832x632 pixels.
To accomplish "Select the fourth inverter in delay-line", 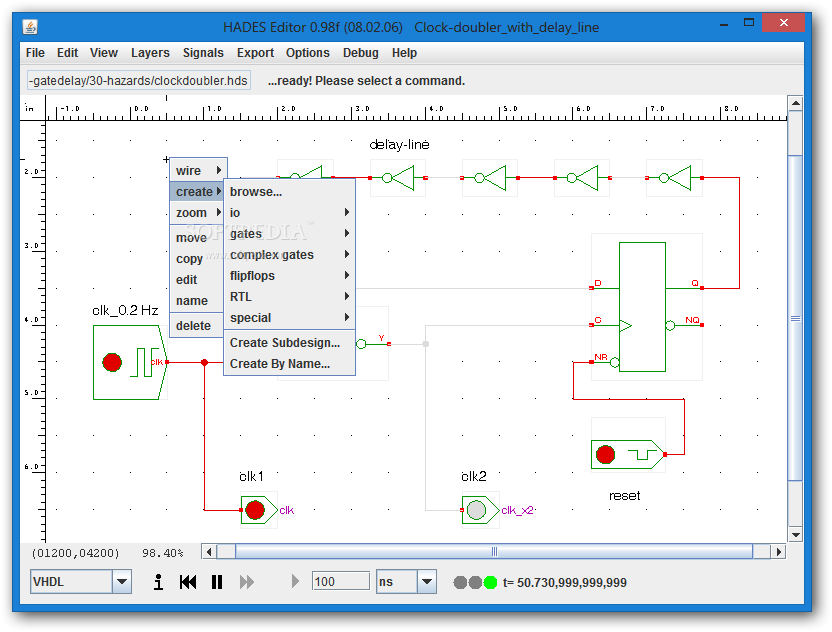I will click(583, 178).
